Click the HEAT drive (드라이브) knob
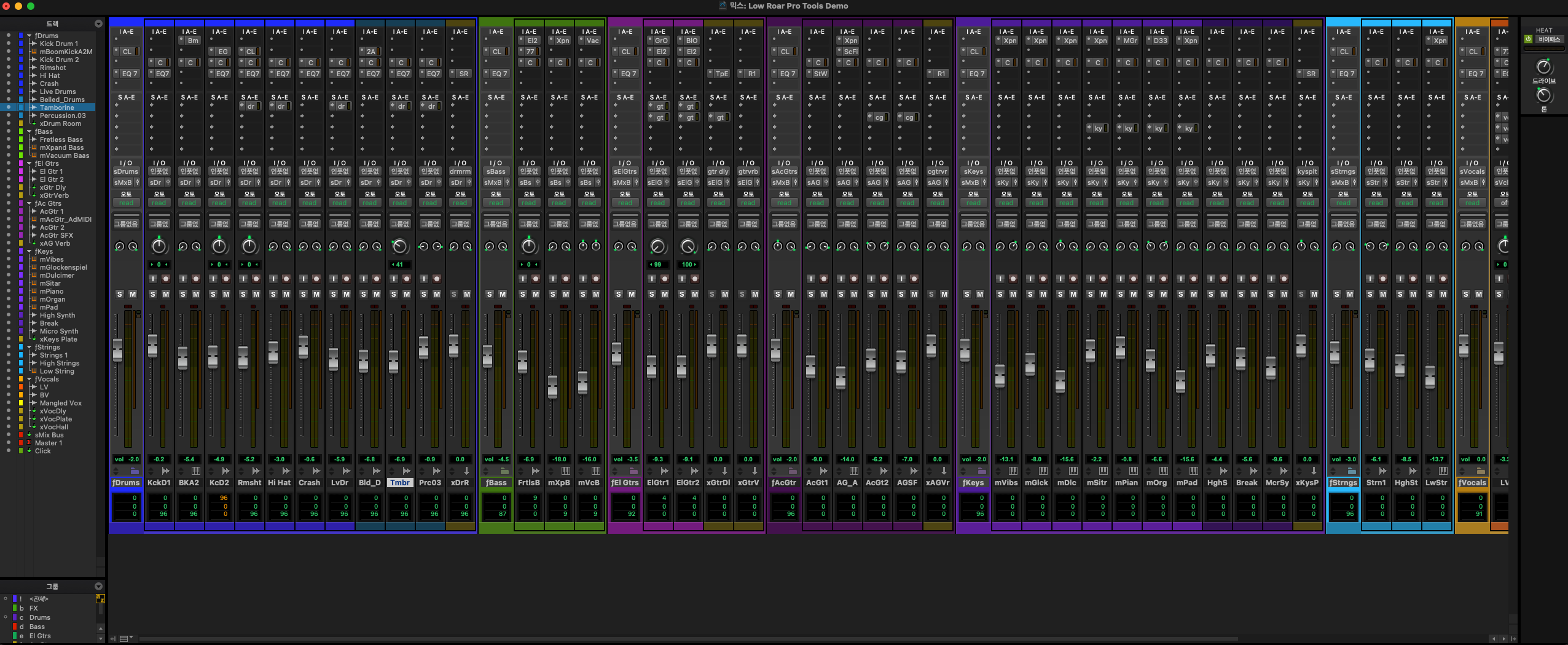Screen dimensions: 1568x645 click(x=1543, y=67)
